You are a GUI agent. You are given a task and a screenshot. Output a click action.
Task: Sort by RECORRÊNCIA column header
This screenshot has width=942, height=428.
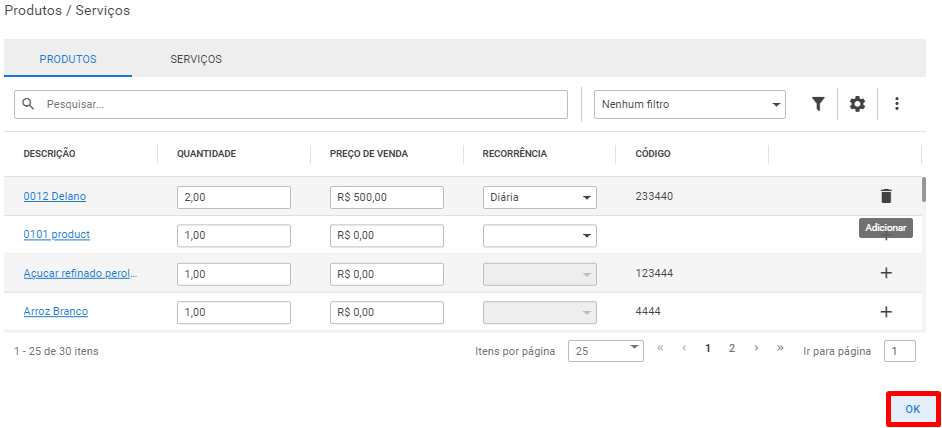click(514, 154)
